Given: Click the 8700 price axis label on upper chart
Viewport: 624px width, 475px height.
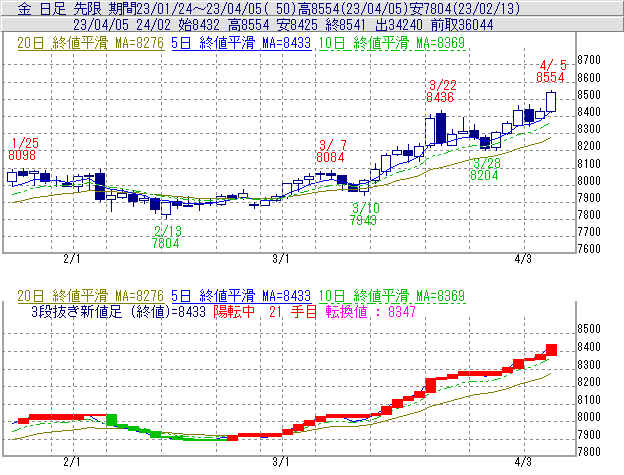Looking at the screenshot, I should pyautogui.click(x=589, y=60).
